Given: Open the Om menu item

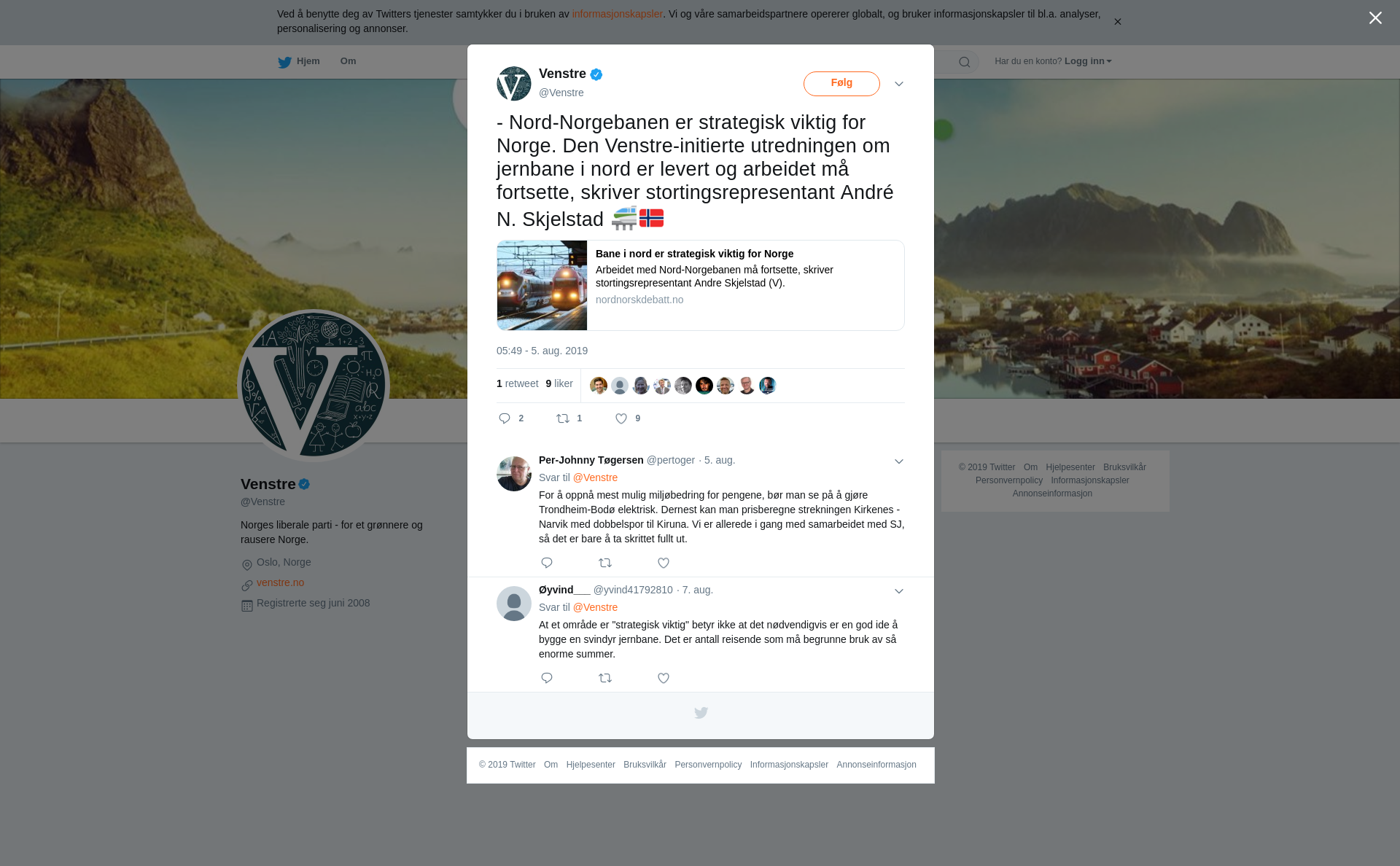Looking at the screenshot, I should point(348,61).
